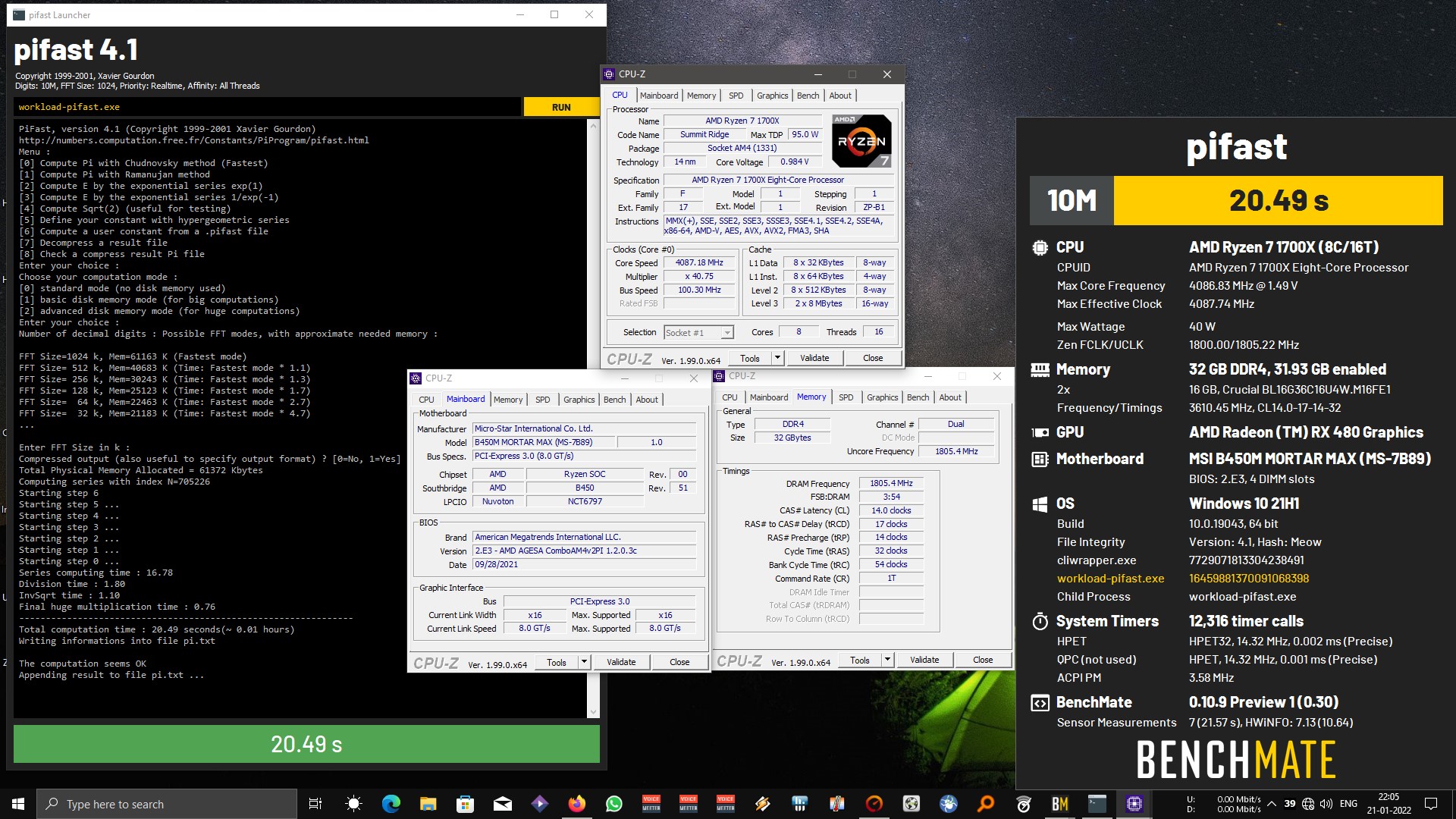This screenshot has width=1456, height=819.
Task: Click the Ryzen 7 logo in CPU-Z
Action: point(861,141)
